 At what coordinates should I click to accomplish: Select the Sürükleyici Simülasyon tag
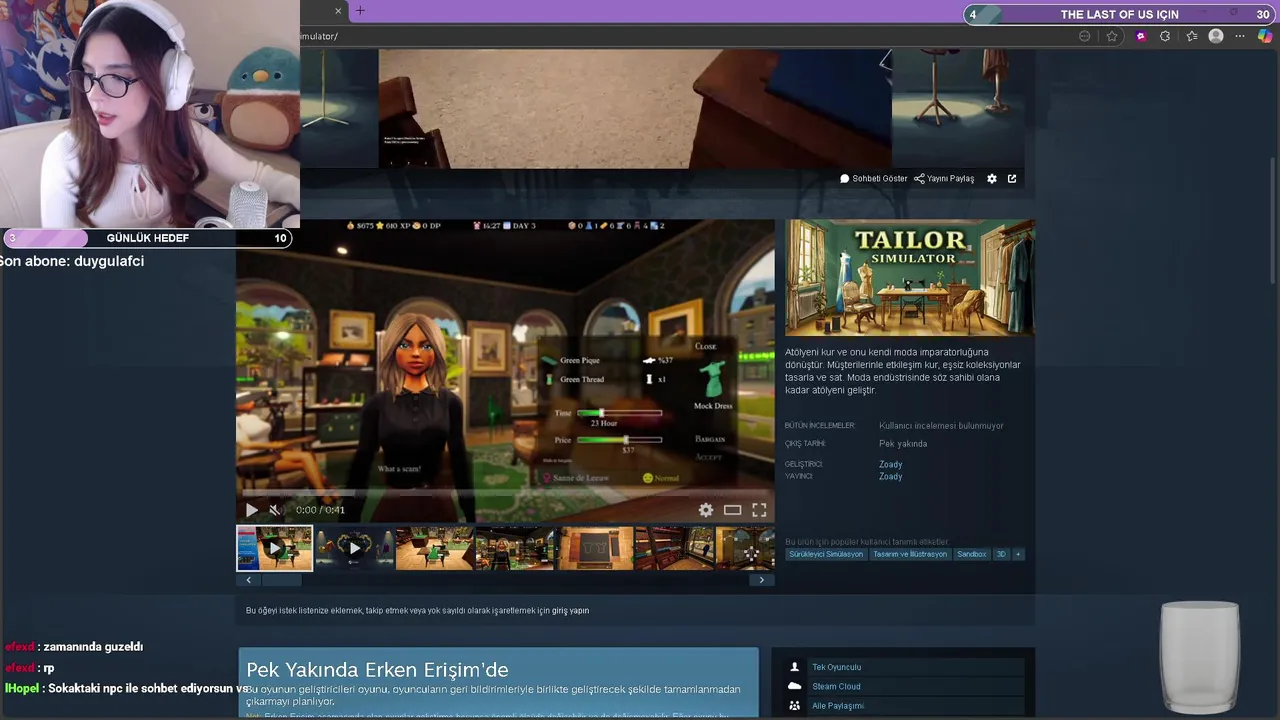point(825,554)
